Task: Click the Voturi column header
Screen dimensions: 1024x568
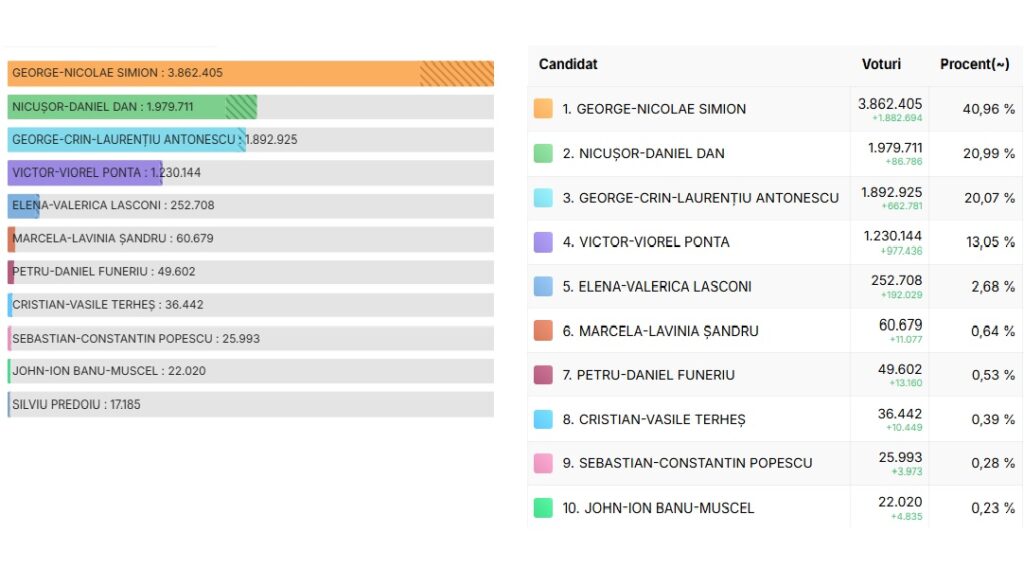Action: point(881,64)
